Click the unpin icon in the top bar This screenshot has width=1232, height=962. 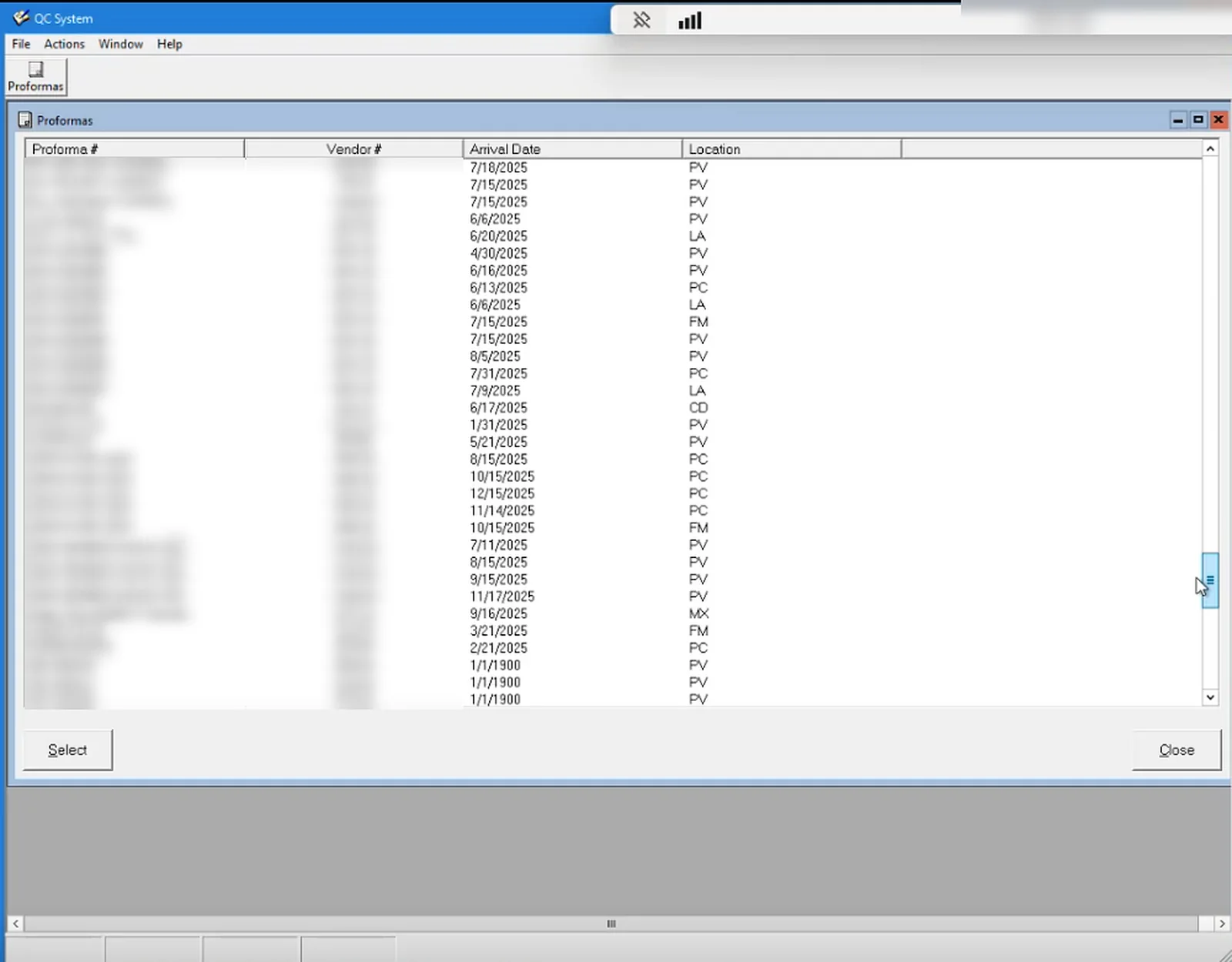point(641,20)
